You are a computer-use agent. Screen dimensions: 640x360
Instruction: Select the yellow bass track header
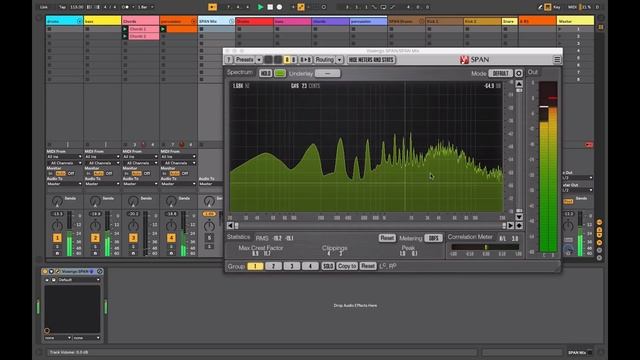click(102, 21)
